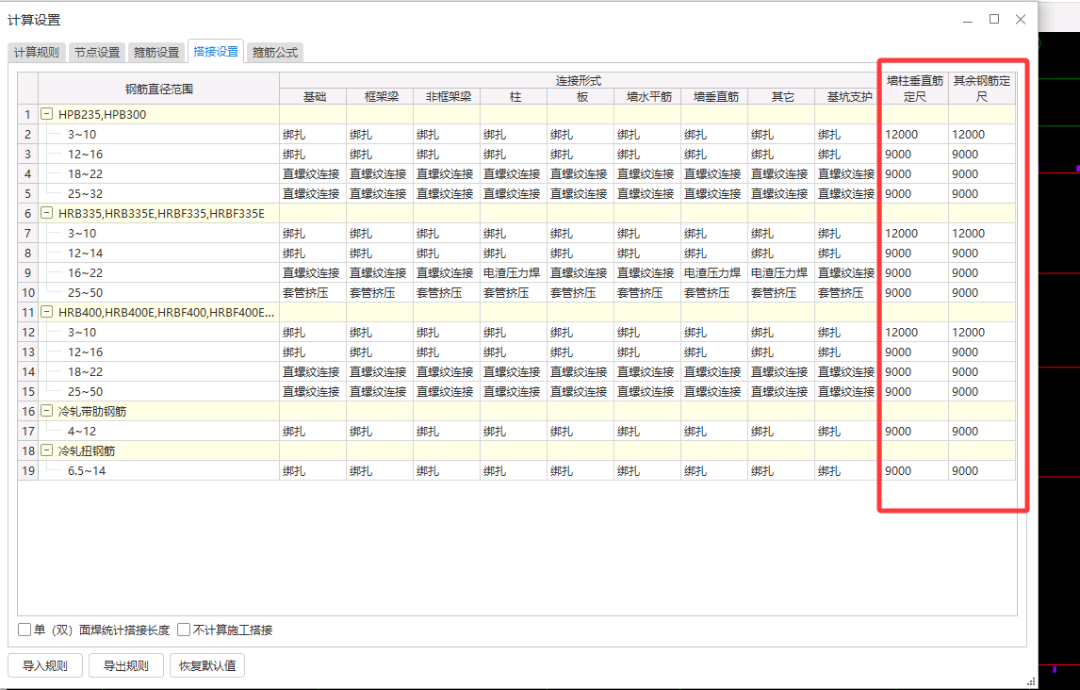The width and height of the screenshot is (1080, 690).
Task: Select row 4 柱 直螺纹连接 cell
Action: point(514,174)
